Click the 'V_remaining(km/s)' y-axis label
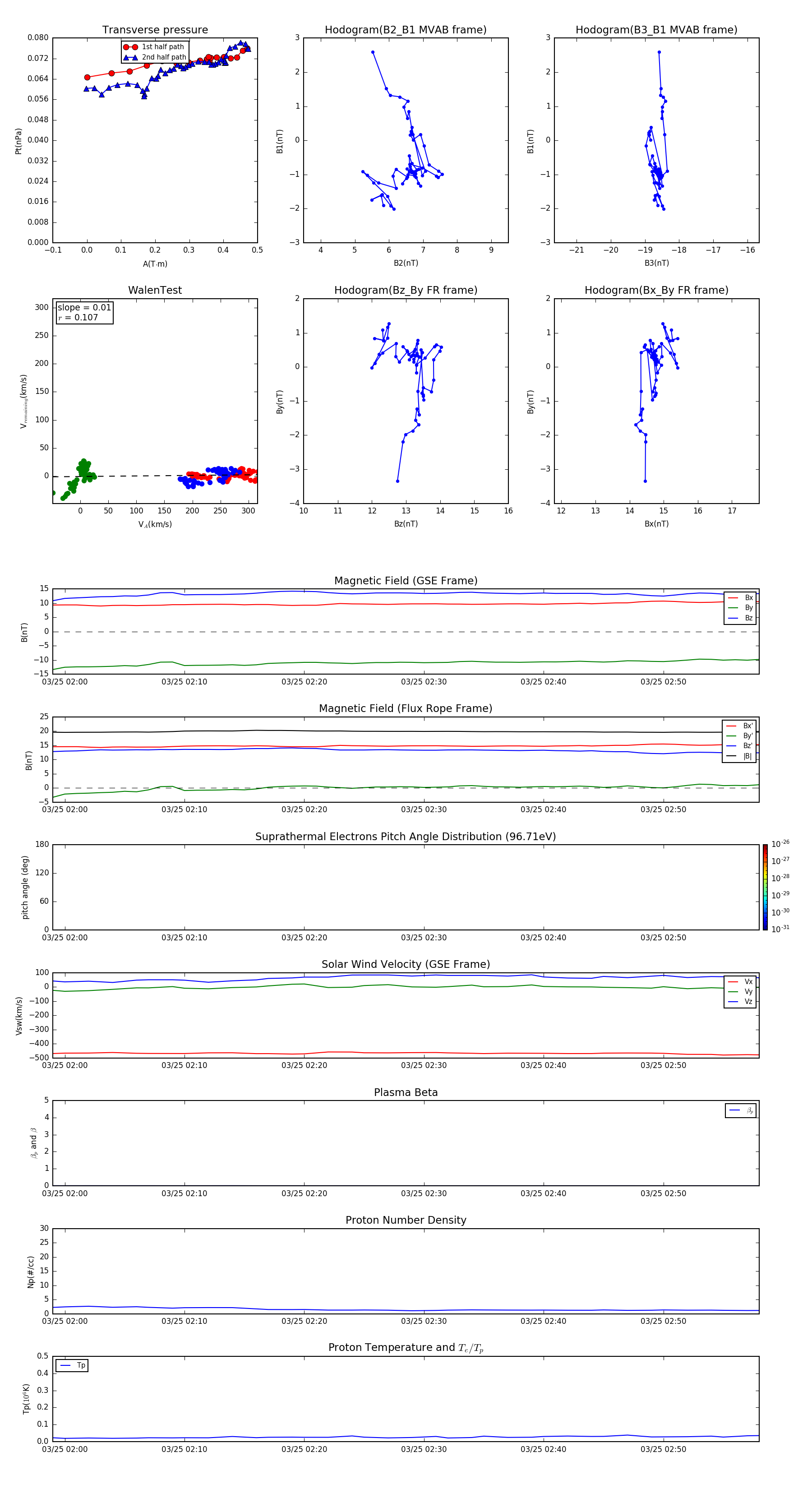Image resolution: width=812 pixels, height=1489 pixels. pyautogui.click(x=24, y=401)
